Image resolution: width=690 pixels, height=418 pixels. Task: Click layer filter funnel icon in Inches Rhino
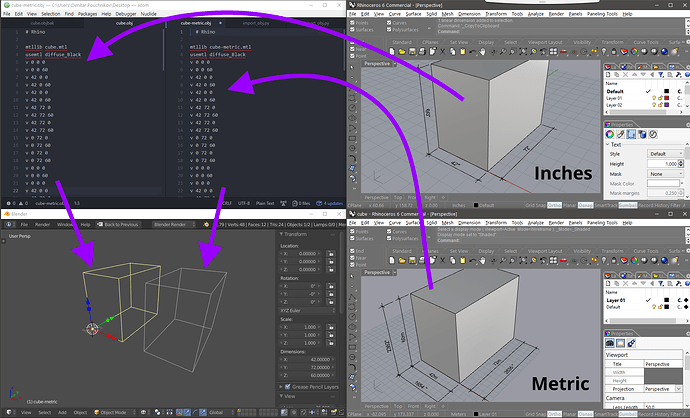pos(661,75)
